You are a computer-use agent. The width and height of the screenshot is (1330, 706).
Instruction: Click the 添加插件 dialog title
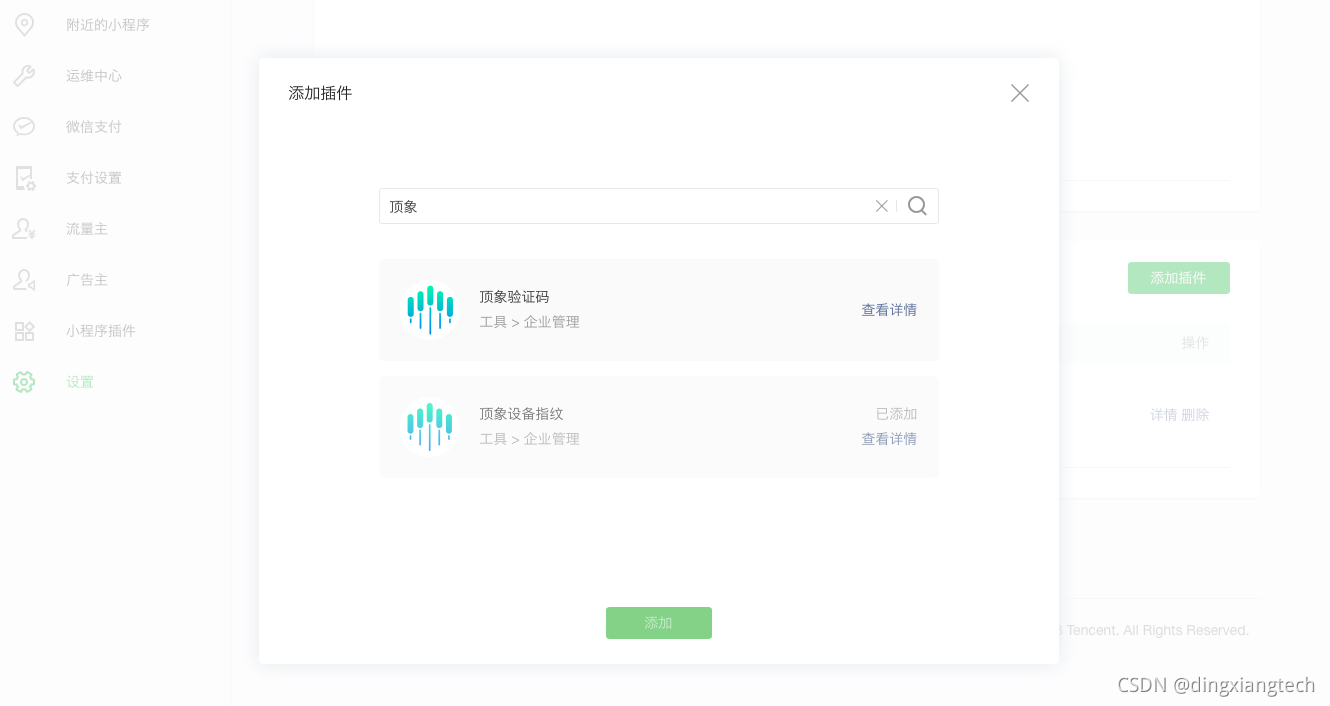tap(320, 93)
